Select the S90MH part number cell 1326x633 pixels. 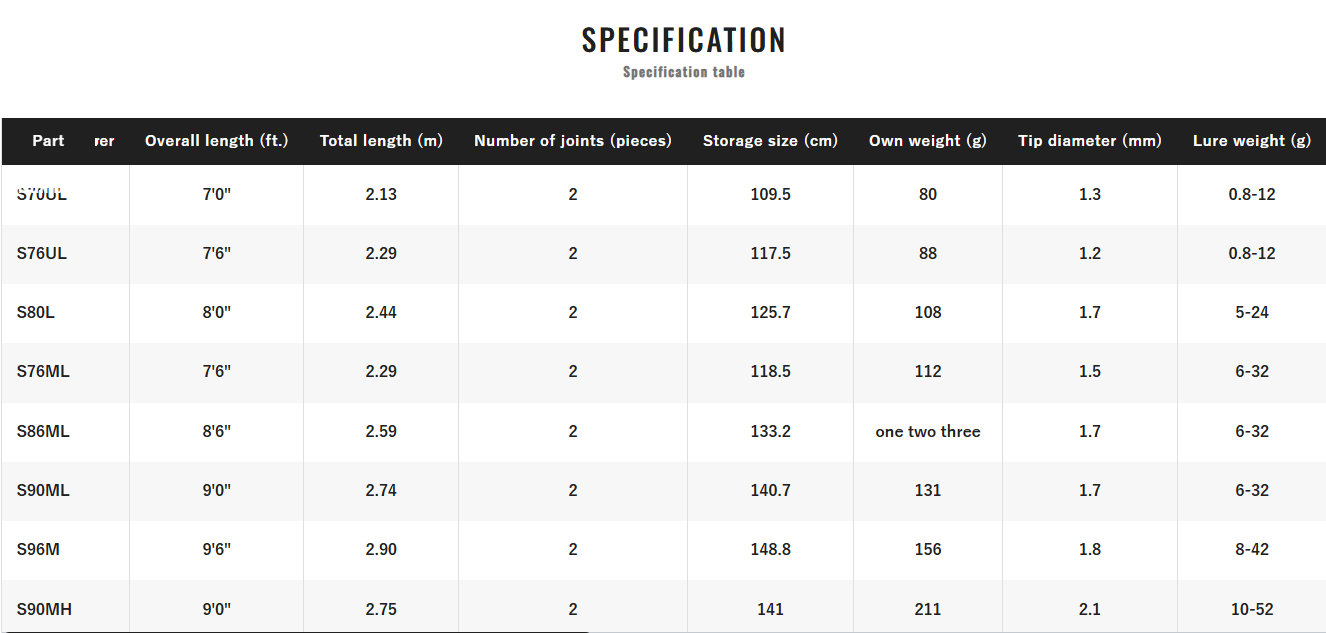(x=44, y=609)
